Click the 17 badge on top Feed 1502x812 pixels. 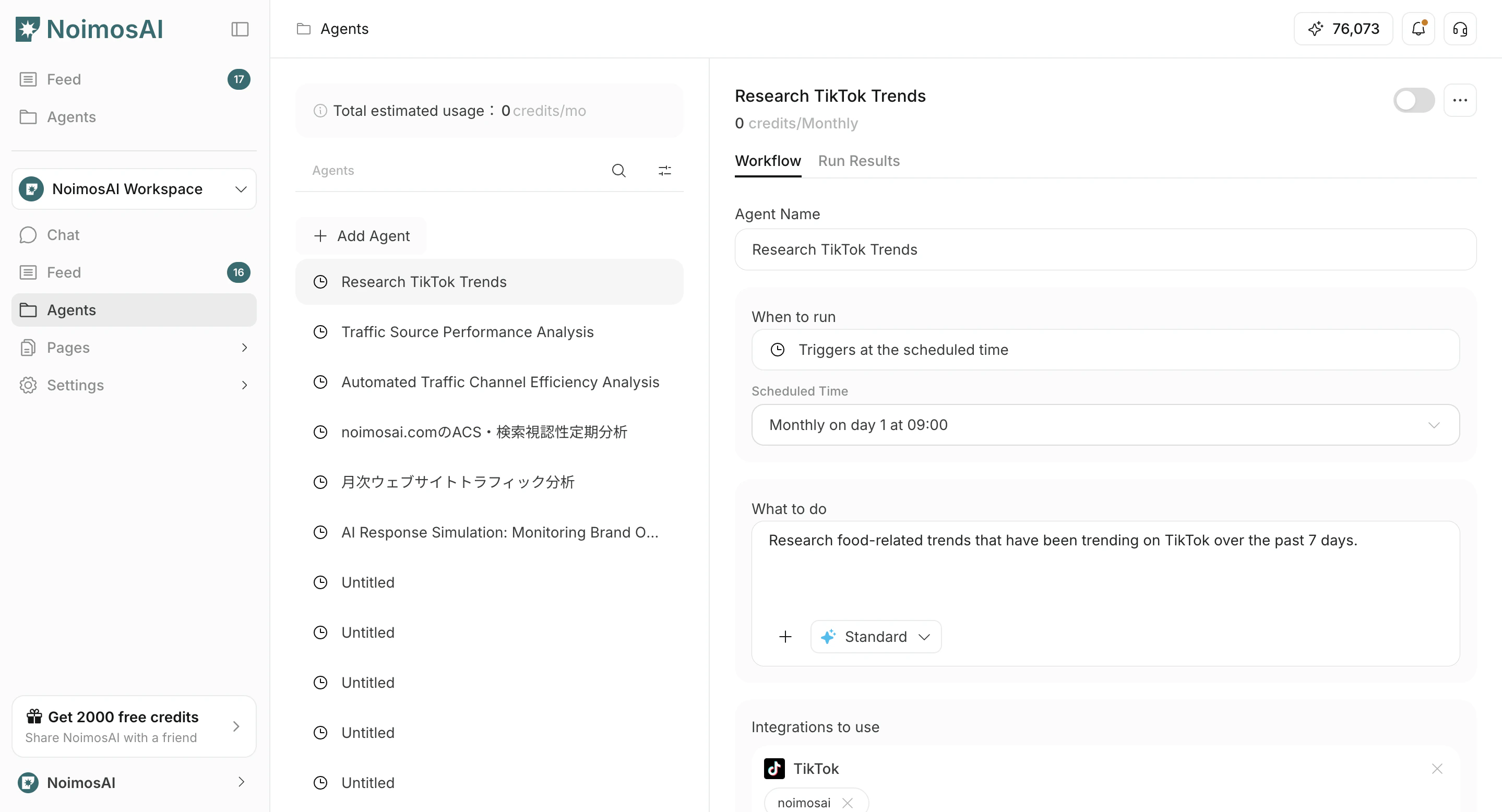(x=239, y=79)
